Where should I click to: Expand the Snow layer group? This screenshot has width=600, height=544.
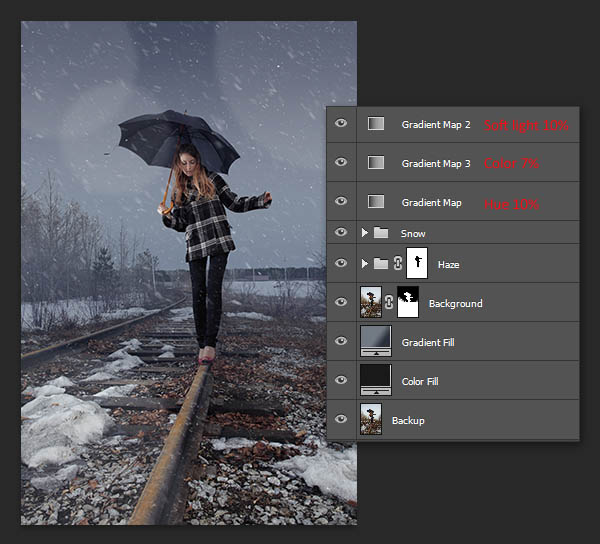(365, 233)
